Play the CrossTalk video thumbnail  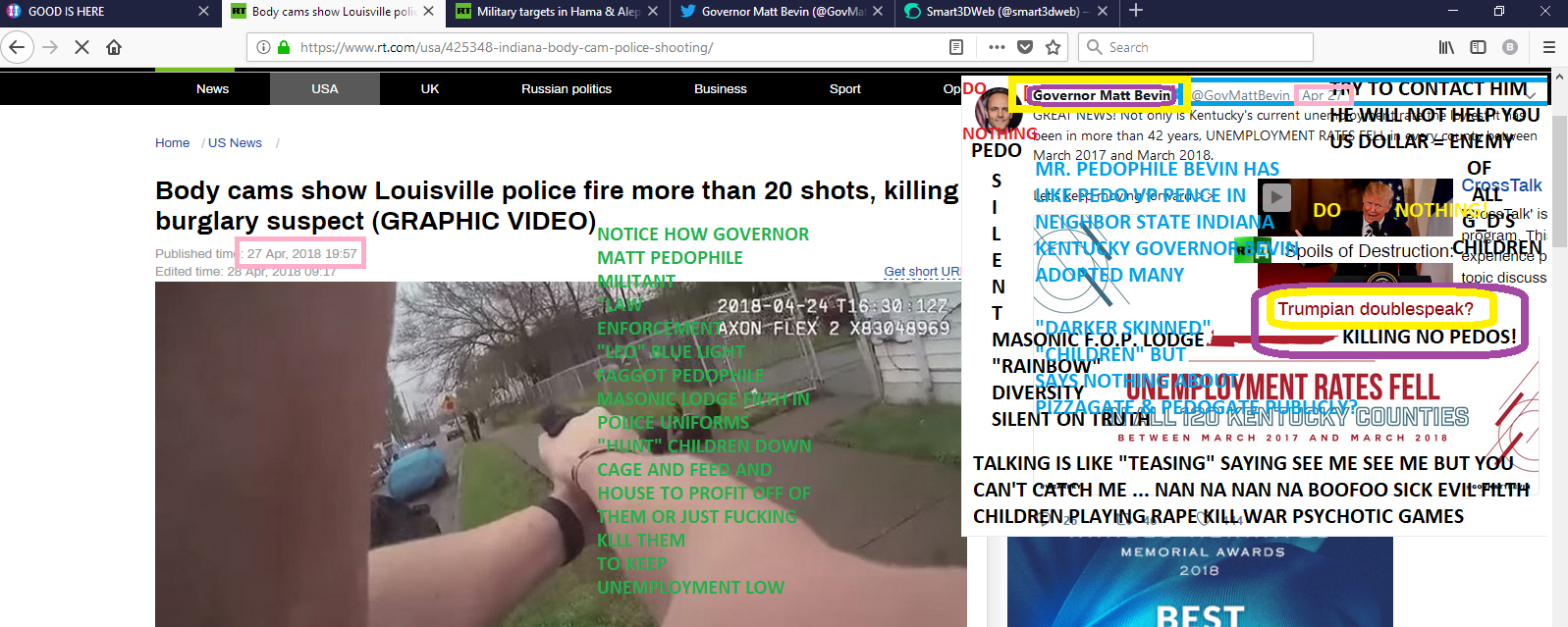click(1275, 197)
